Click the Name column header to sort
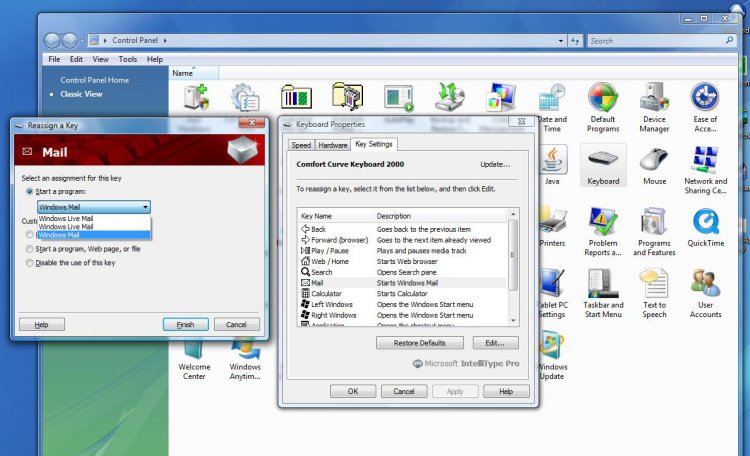 pos(194,73)
